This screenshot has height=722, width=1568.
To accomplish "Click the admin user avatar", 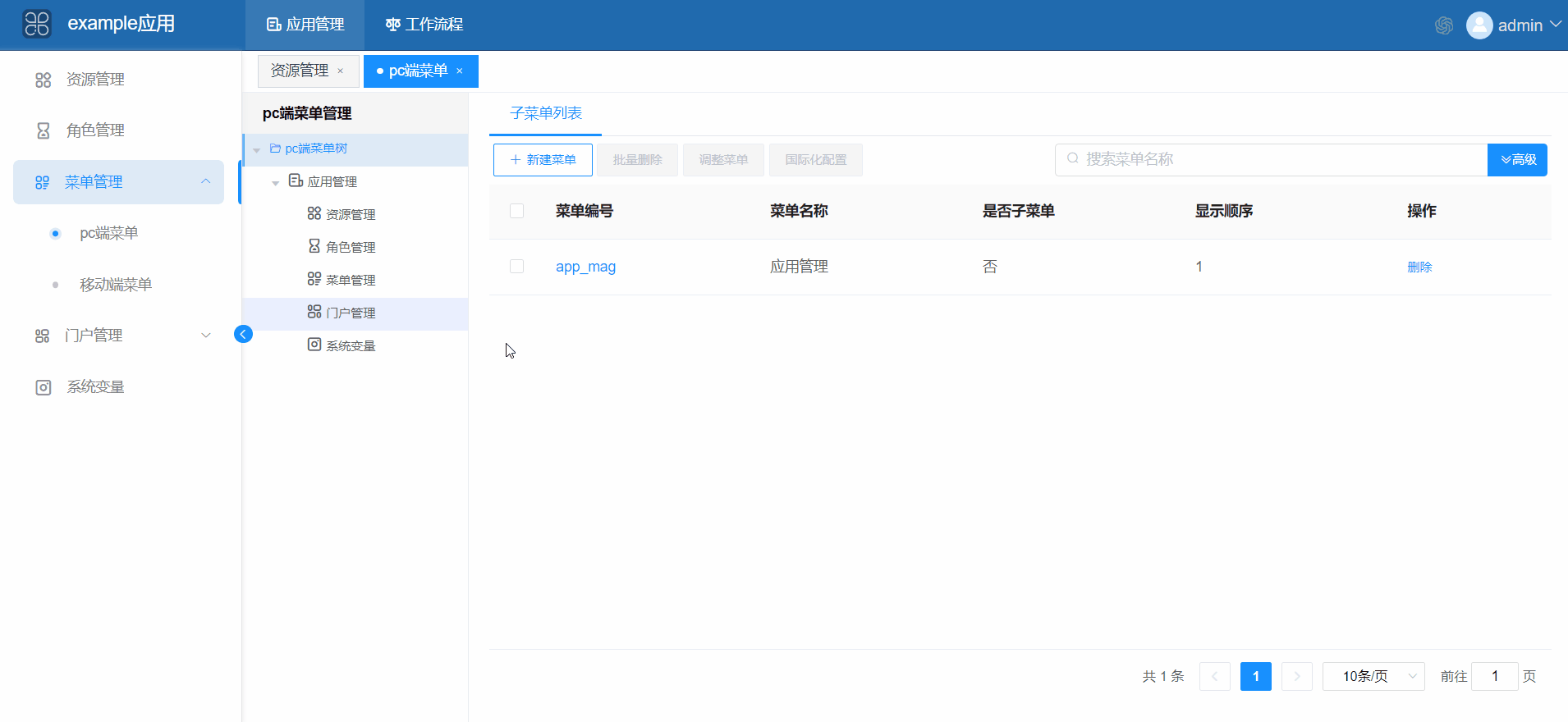I will coord(1479,25).
